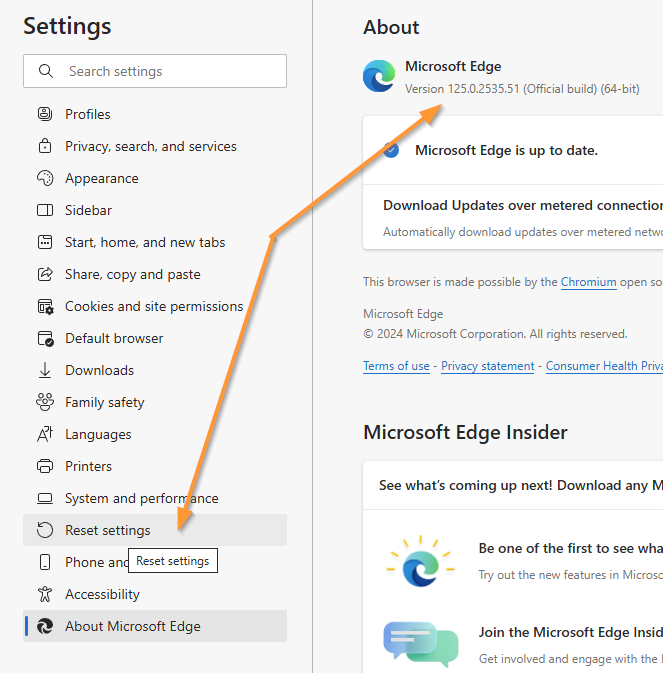Select Default browser label

click(x=114, y=338)
